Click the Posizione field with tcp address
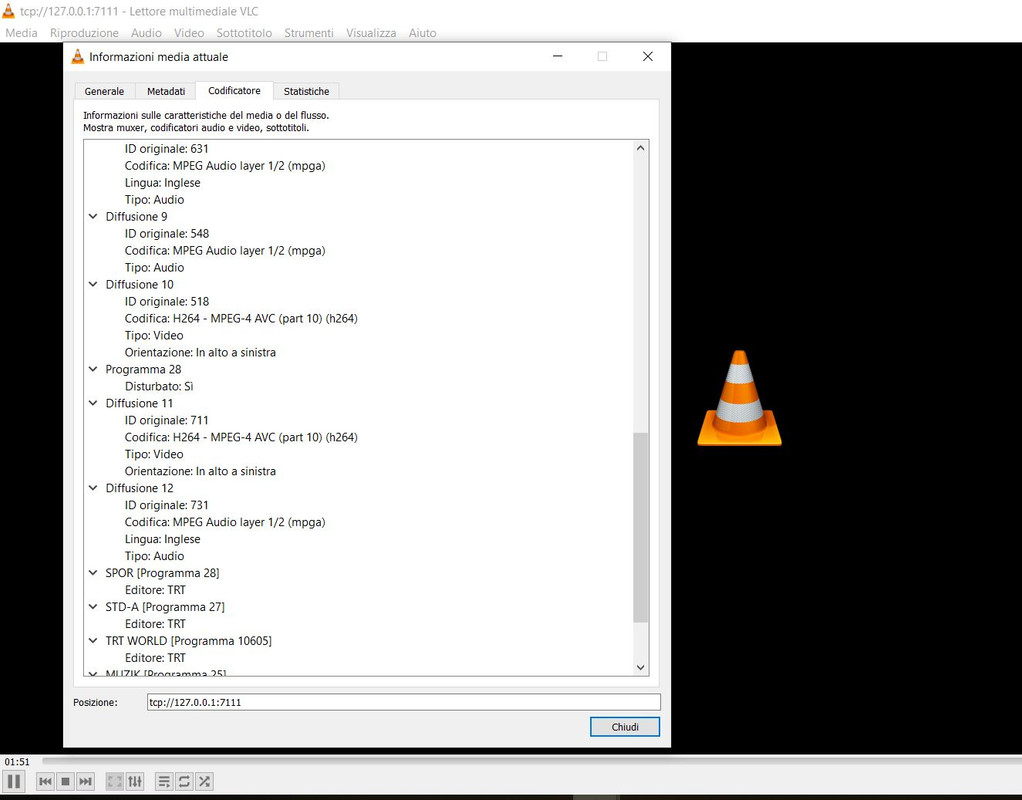 403,702
